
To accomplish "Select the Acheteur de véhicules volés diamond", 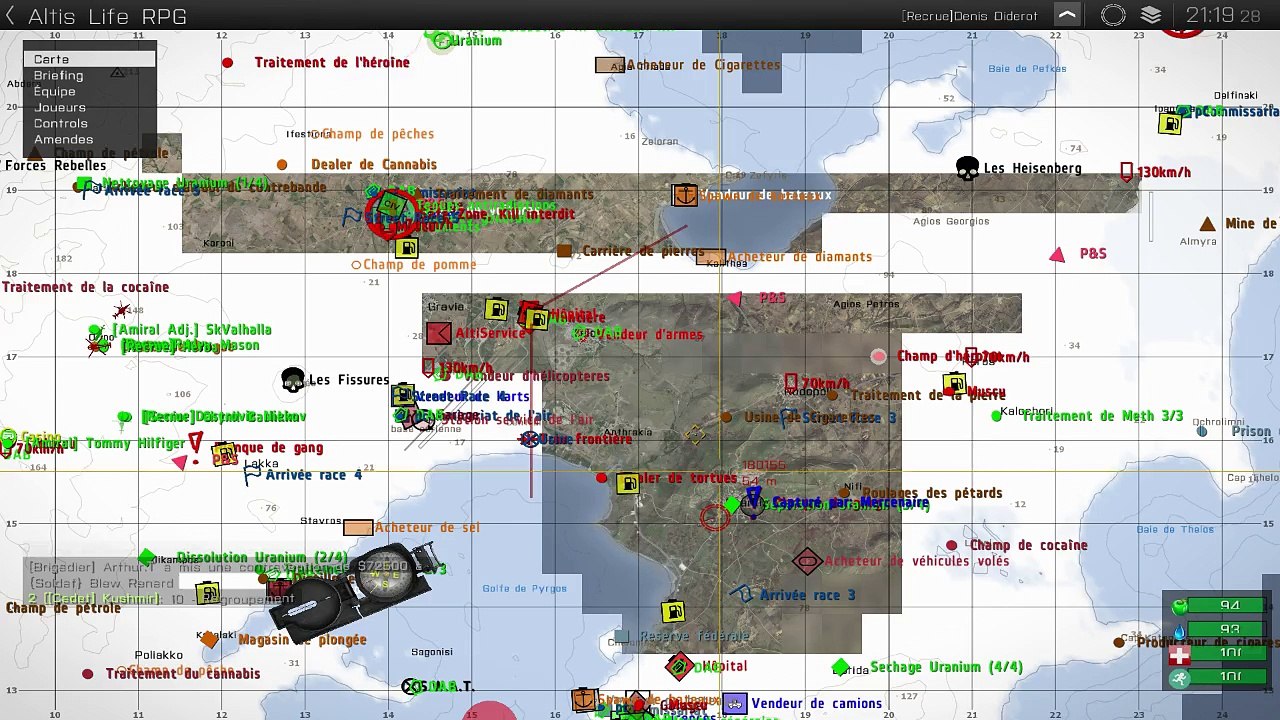I will point(807,561).
